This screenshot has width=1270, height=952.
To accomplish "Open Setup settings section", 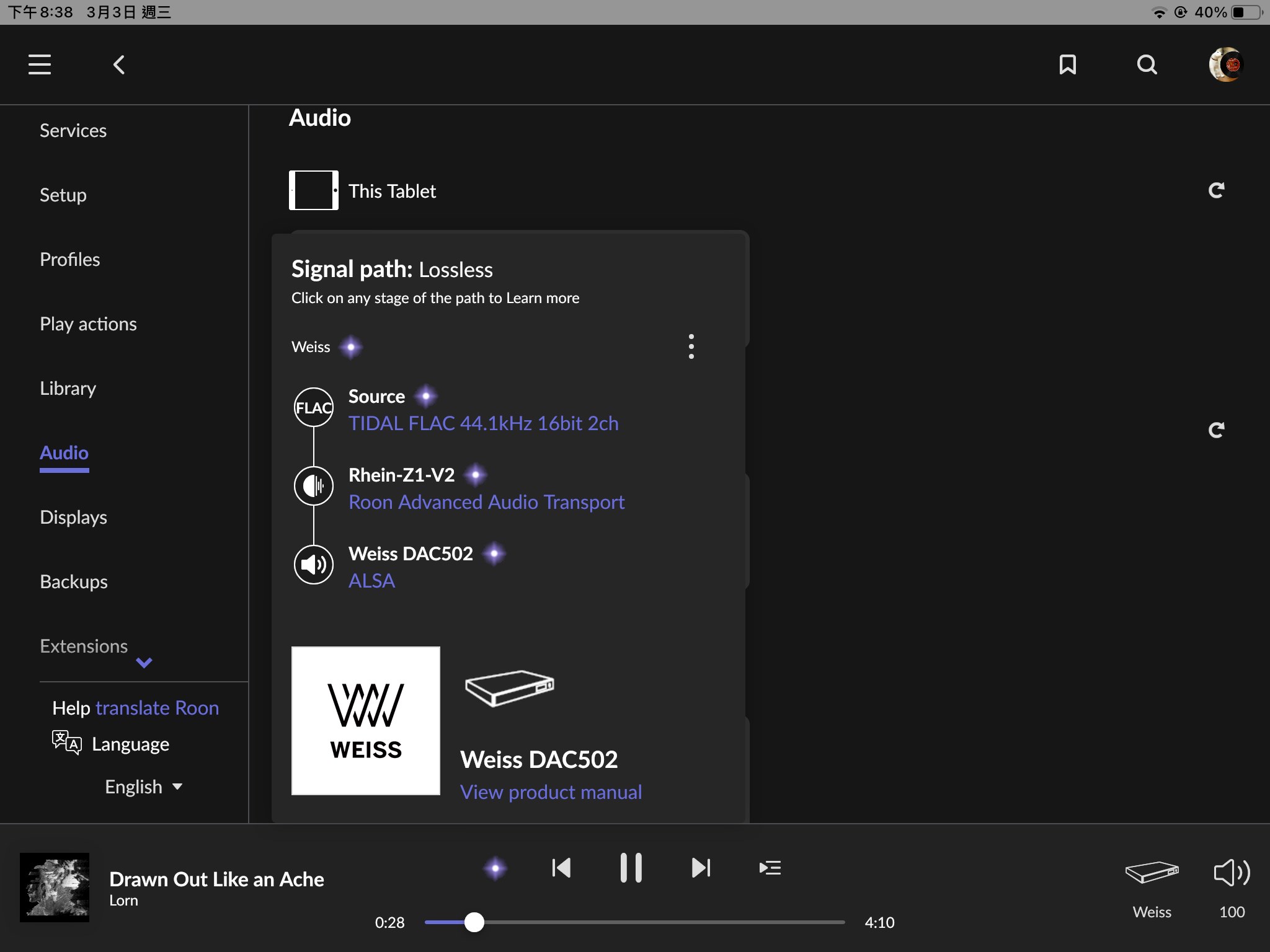I will [x=63, y=195].
